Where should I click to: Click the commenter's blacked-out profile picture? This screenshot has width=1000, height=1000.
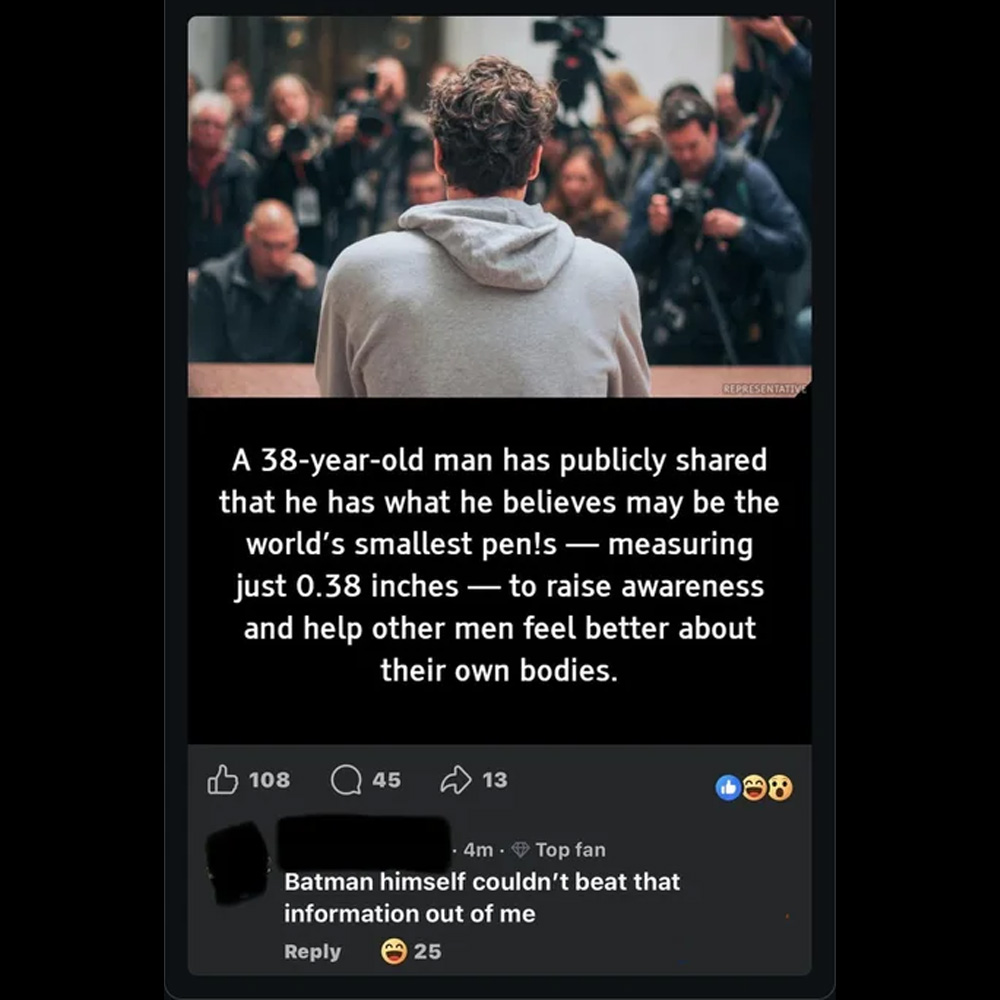237,863
